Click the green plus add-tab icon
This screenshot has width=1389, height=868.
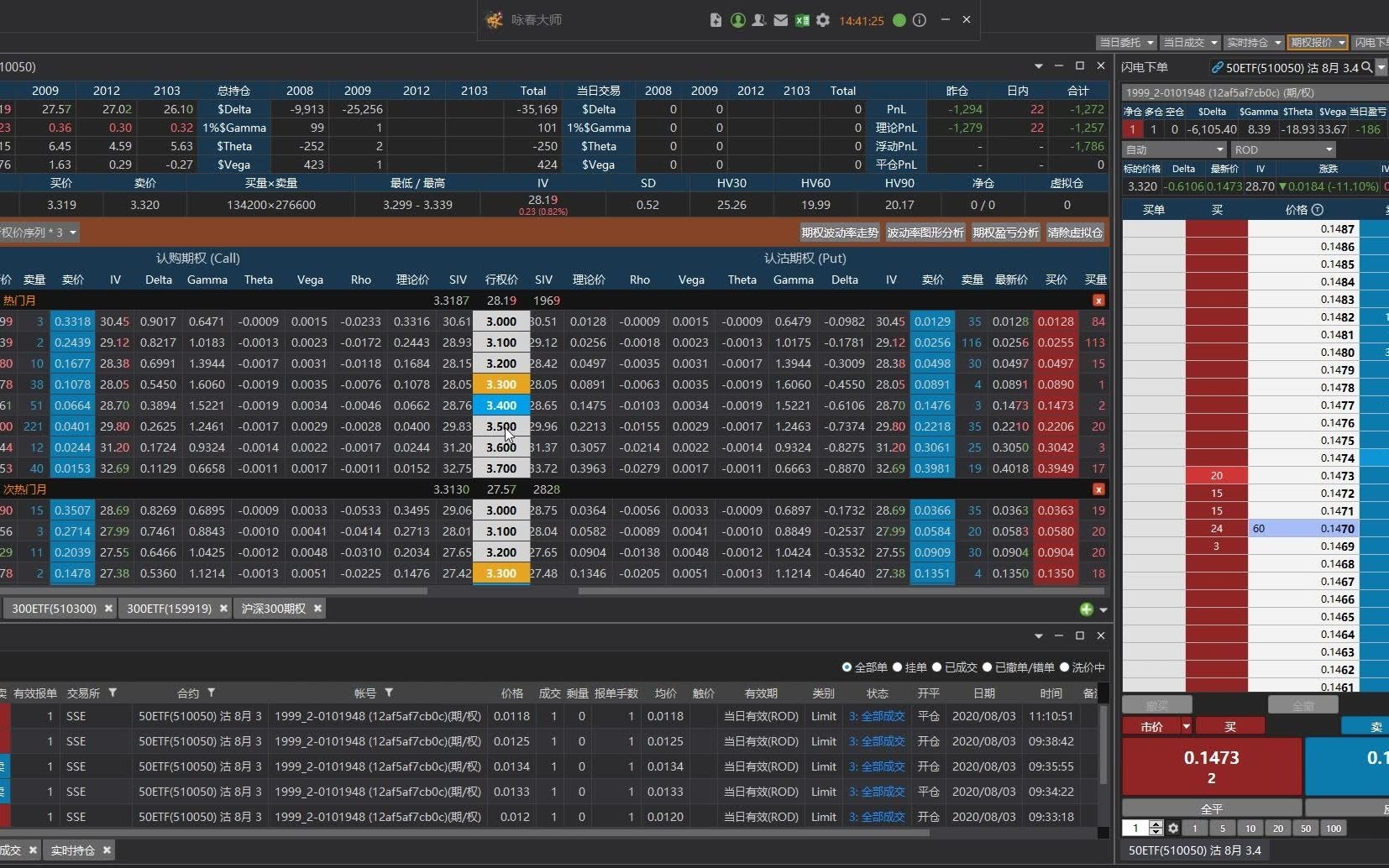pyautogui.click(x=1087, y=609)
